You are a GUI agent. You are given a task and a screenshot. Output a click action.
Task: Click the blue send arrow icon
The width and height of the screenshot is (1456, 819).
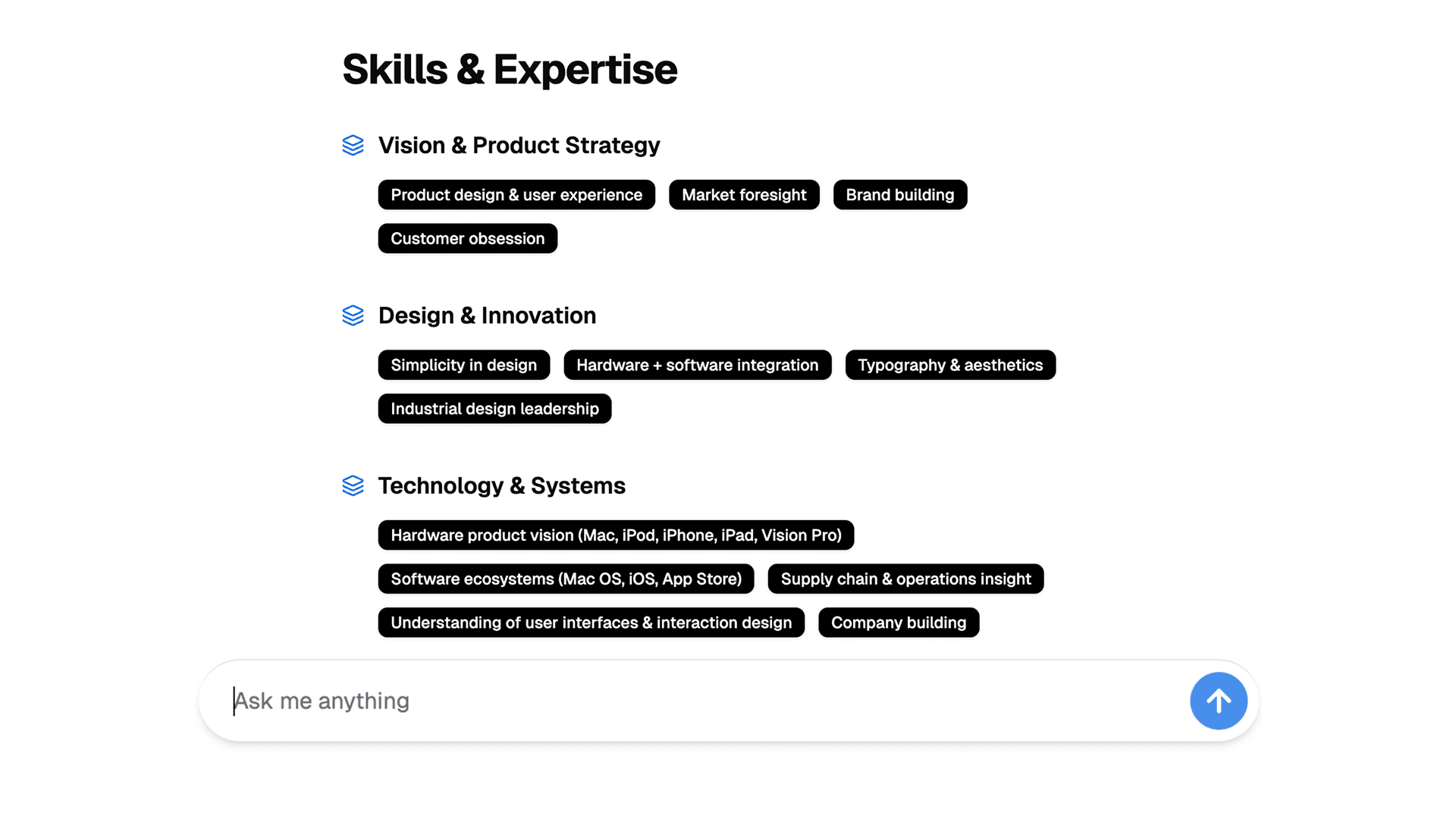coord(1218,701)
